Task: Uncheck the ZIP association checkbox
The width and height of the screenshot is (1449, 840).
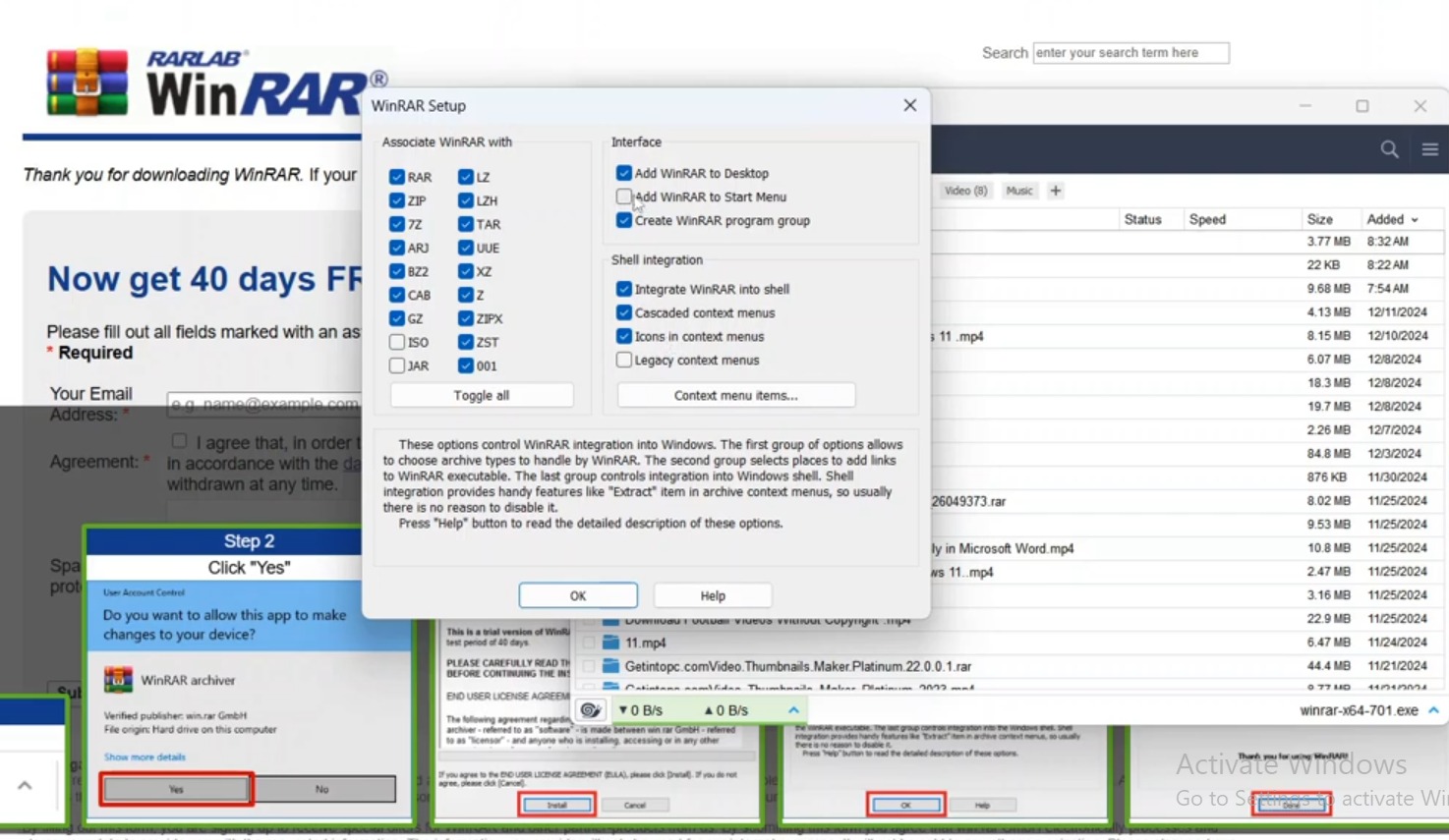Action: (397, 200)
